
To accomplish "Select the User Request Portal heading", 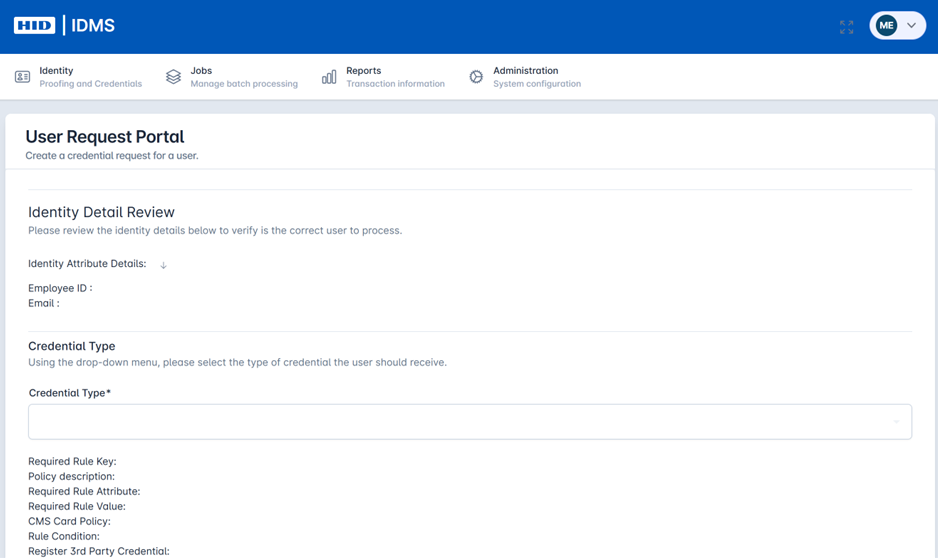I will pyautogui.click(x=105, y=136).
